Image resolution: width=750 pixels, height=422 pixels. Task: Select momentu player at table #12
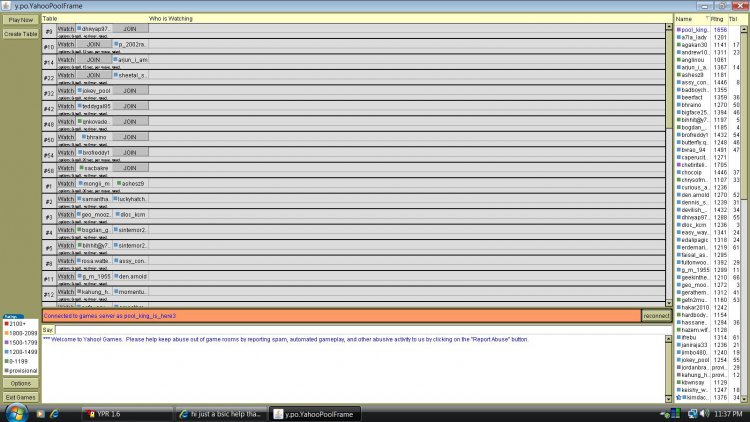tap(130, 292)
